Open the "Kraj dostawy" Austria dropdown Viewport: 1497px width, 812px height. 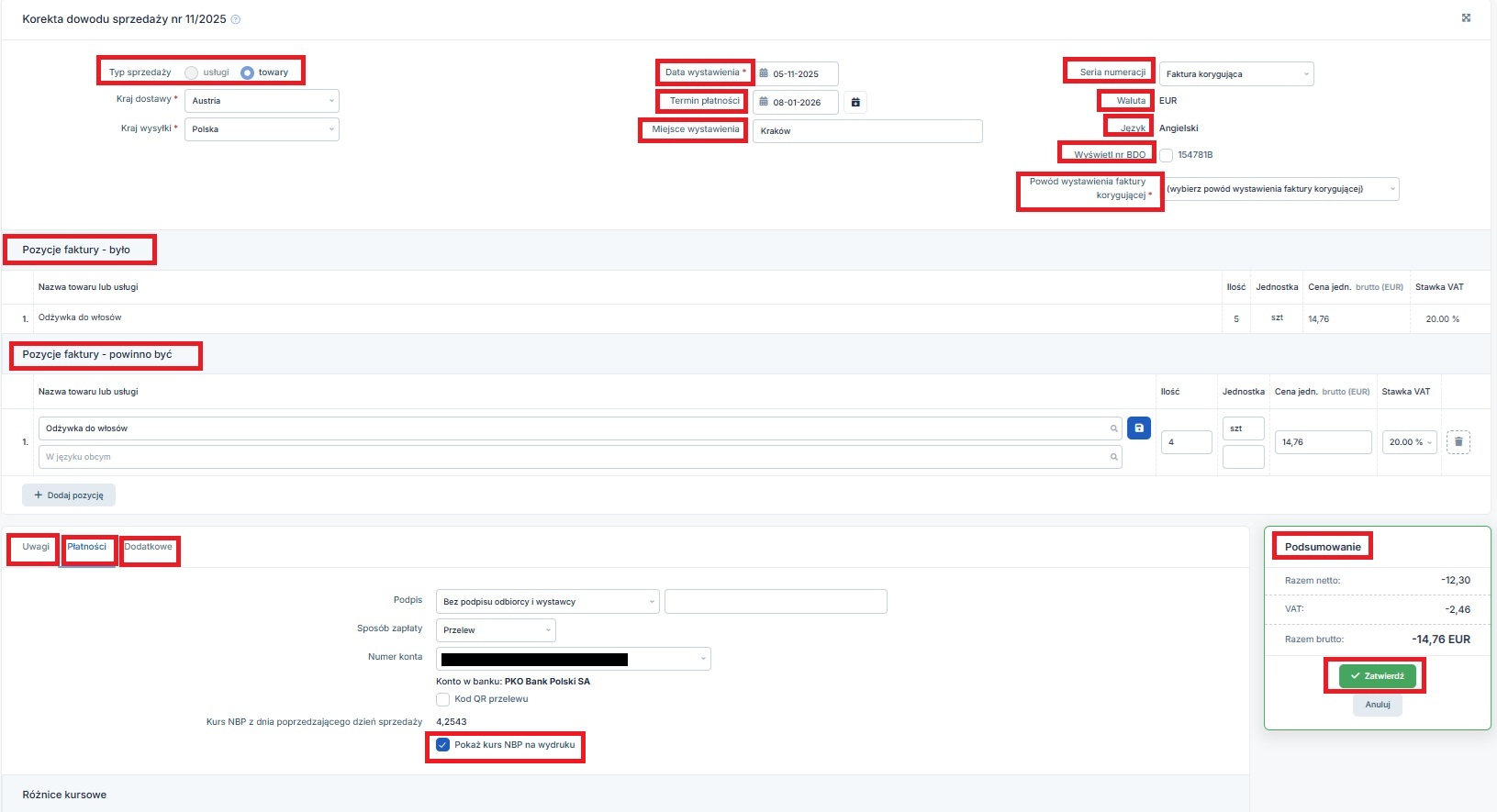262,101
